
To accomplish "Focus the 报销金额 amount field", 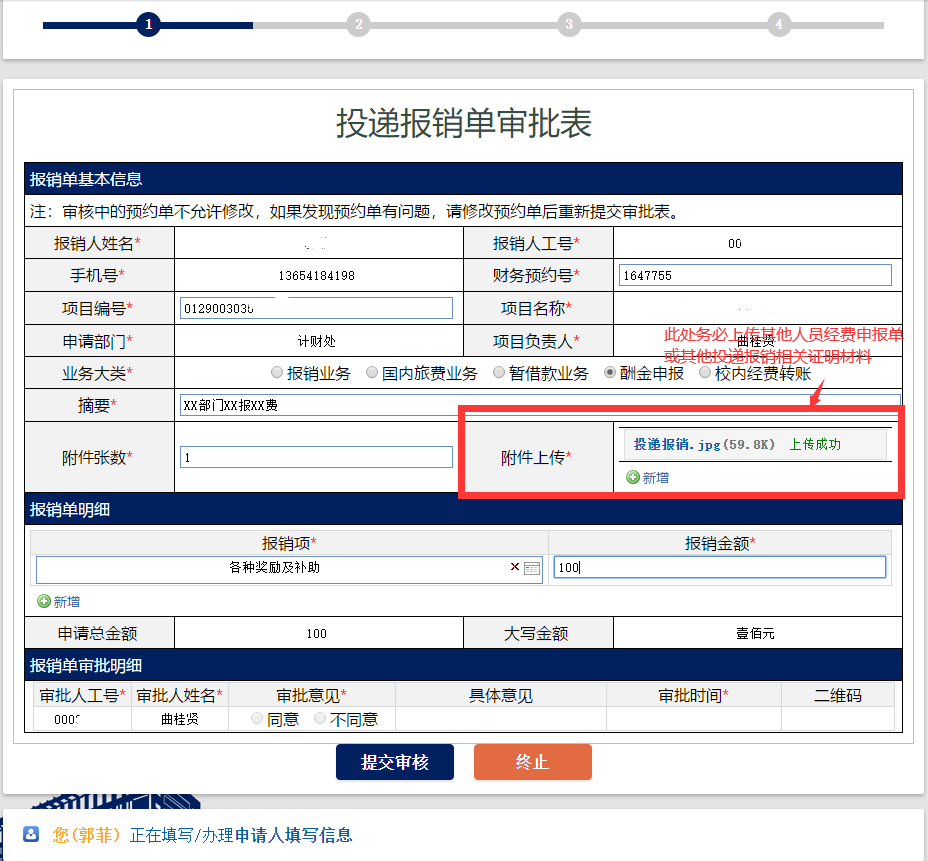I will 719,568.
